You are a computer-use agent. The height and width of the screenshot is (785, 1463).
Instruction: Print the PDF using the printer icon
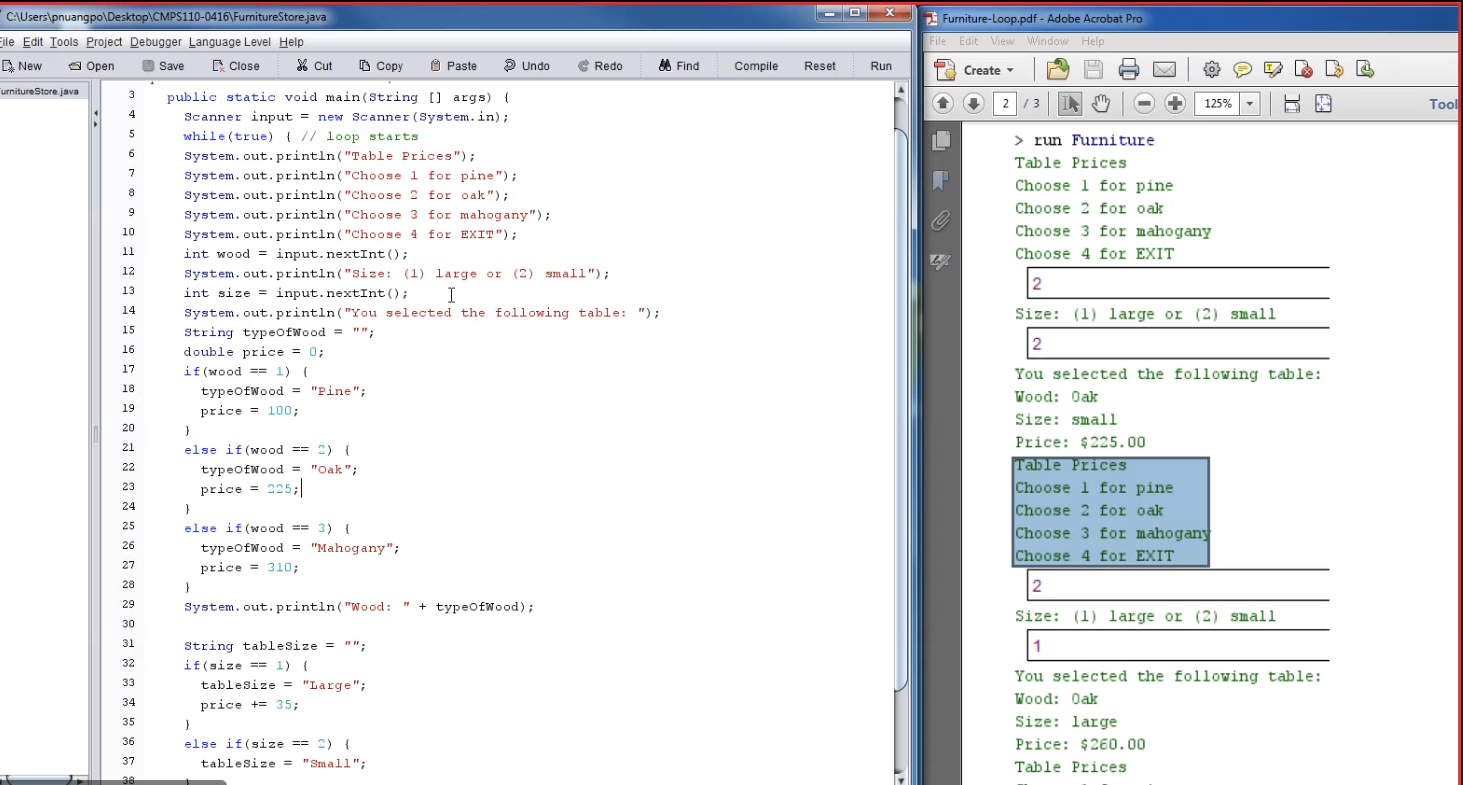click(x=1129, y=70)
